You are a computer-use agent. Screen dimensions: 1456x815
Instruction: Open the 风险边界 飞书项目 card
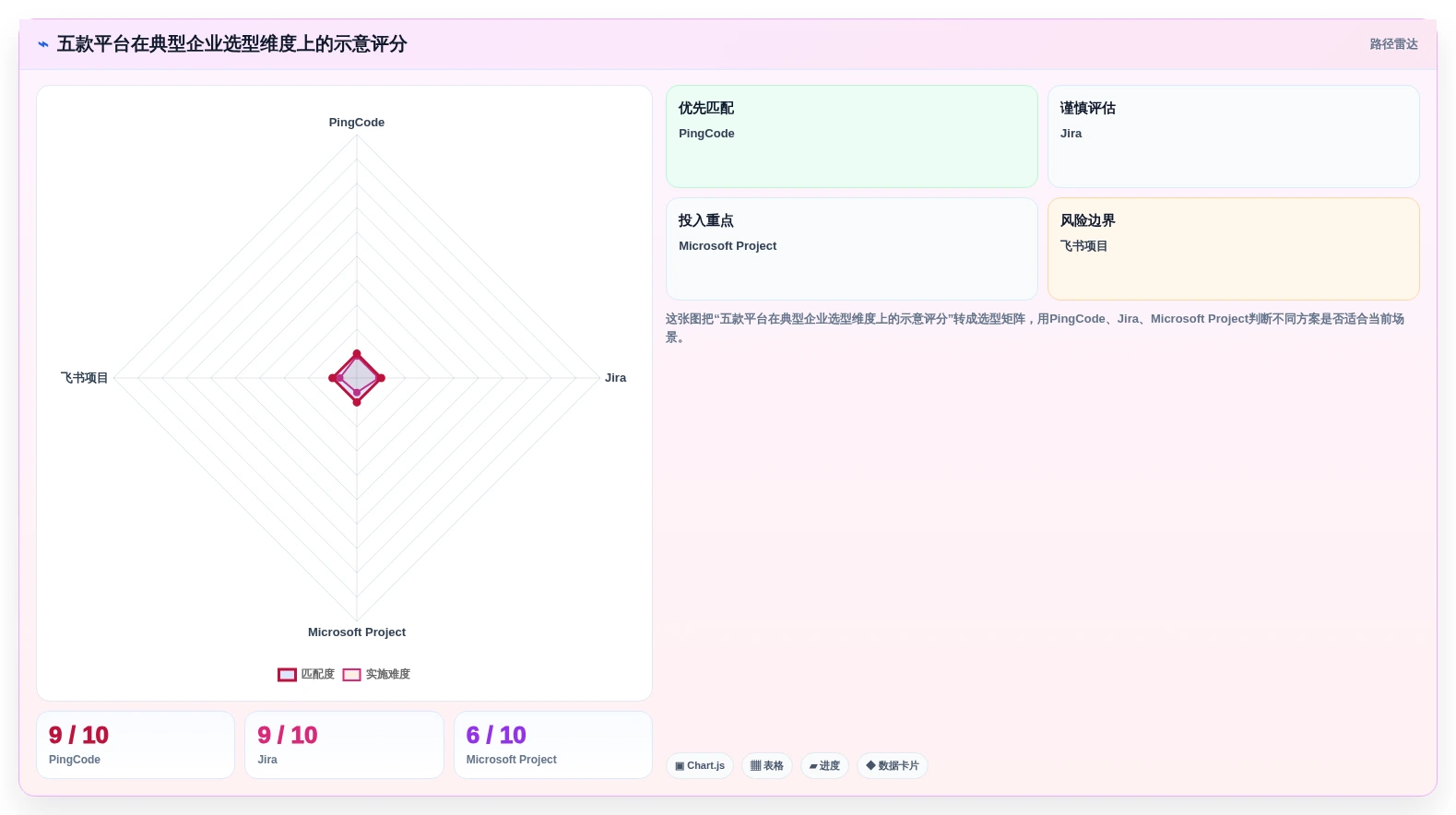point(1234,249)
